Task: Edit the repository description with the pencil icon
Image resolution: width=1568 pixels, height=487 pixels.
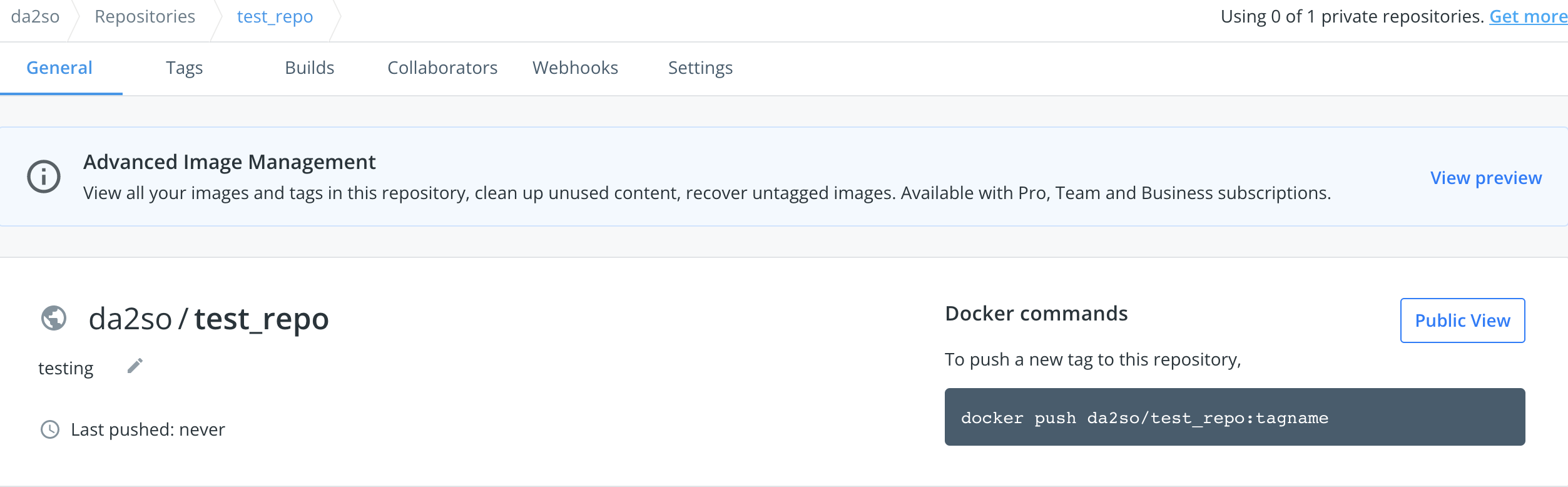Action: tap(133, 366)
